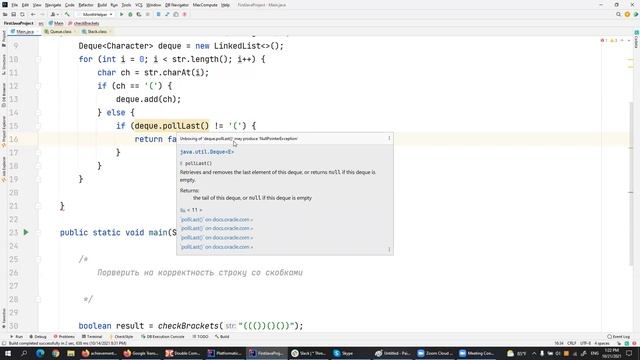Open Search Everywhere magnifier icon at top right
The height and width of the screenshot is (360, 640).
(x=618, y=14)
